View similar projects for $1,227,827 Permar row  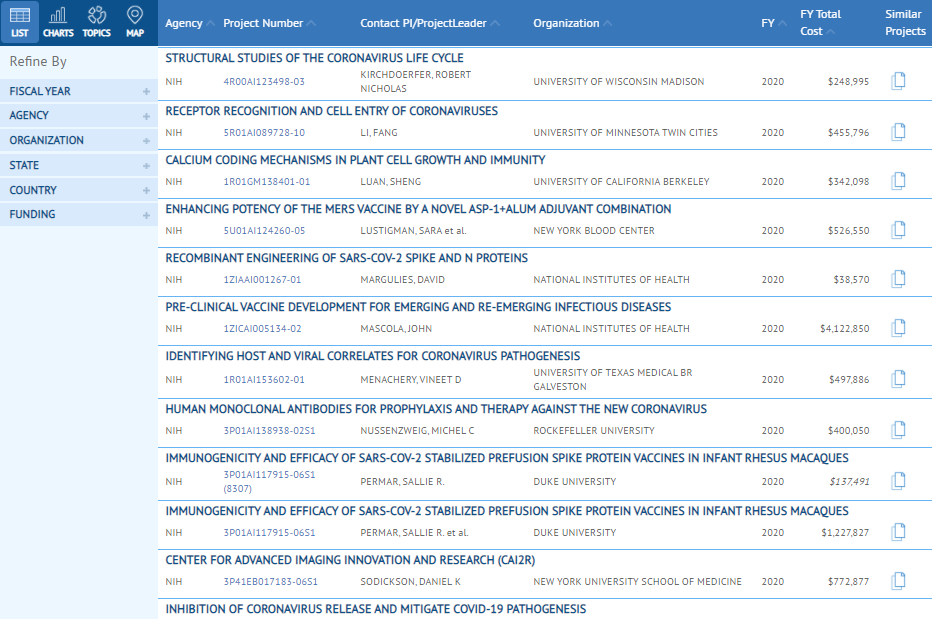899,532
